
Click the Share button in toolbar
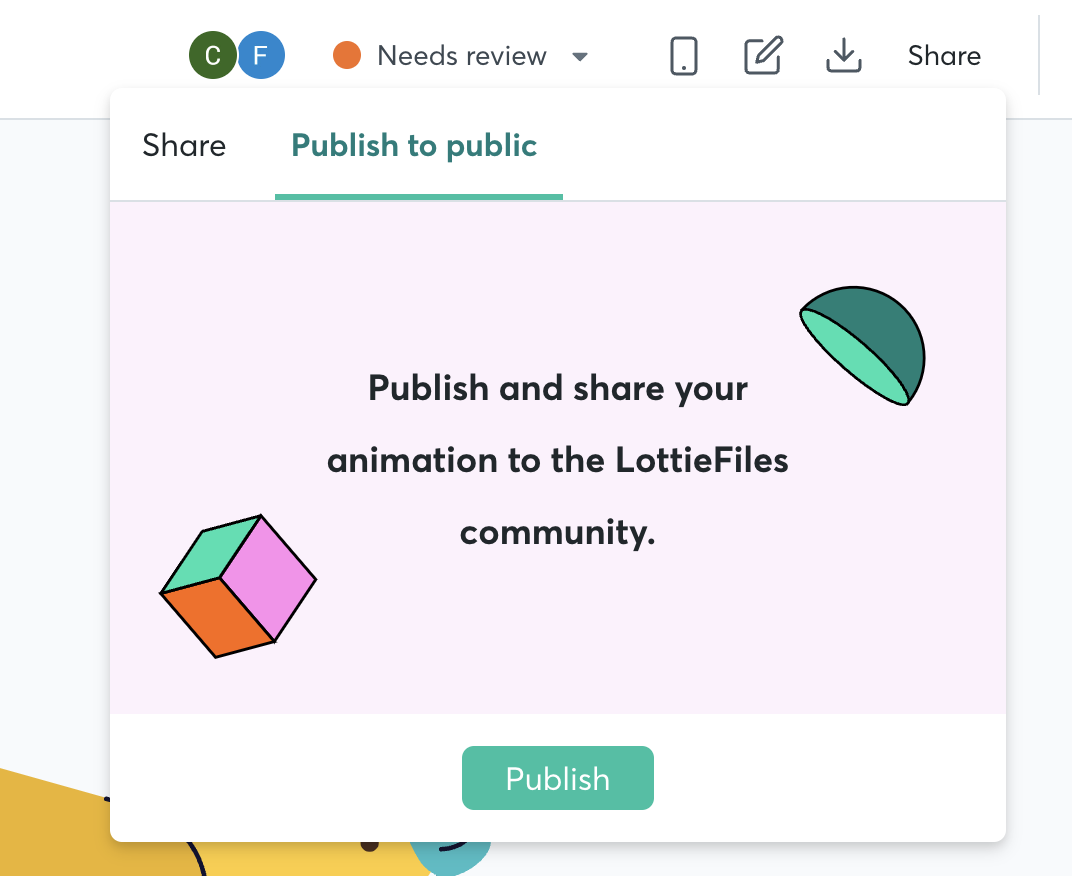coord(944,55)
